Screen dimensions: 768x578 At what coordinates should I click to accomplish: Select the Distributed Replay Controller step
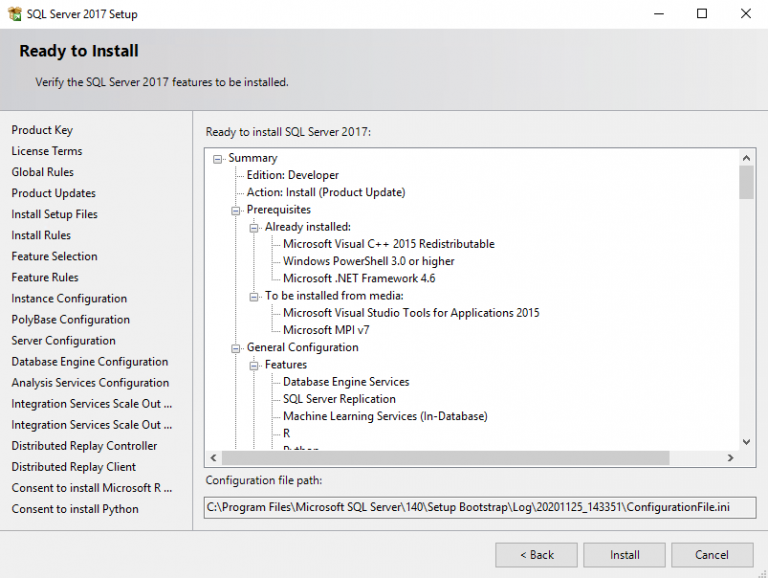[x=84, y=446]
